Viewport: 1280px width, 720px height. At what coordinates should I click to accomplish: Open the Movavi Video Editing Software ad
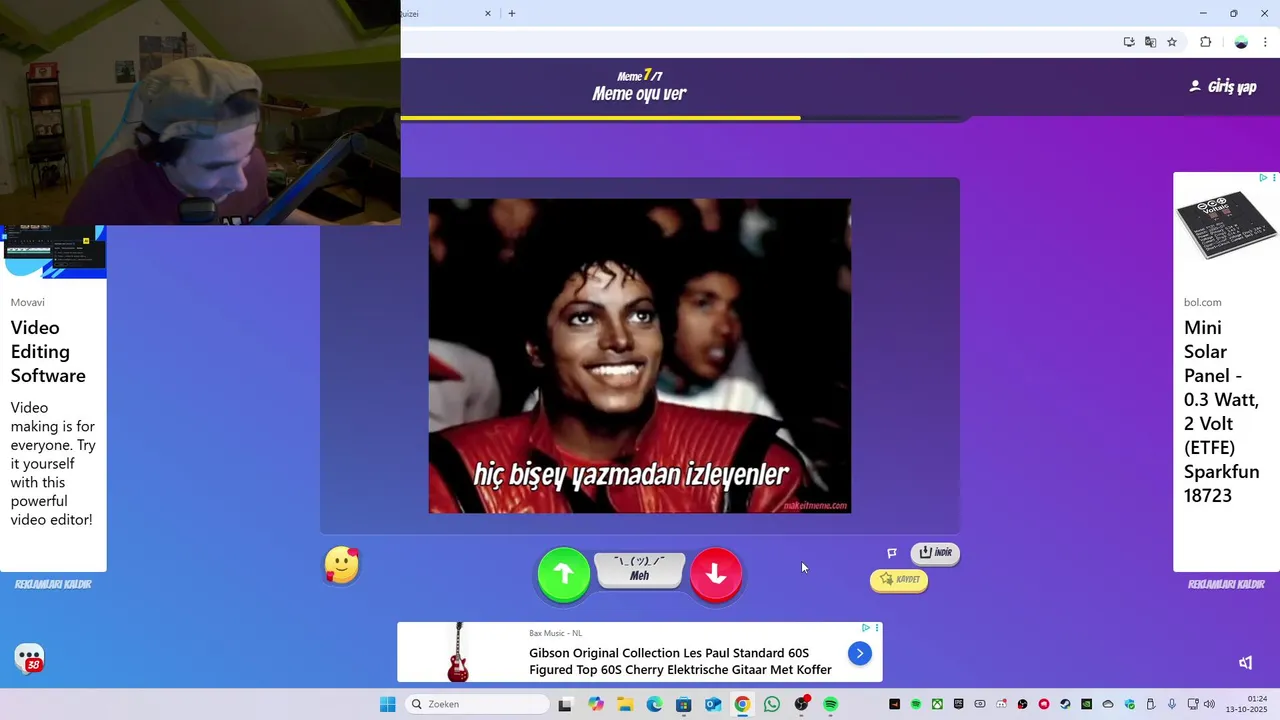click(x=53, y=400)
